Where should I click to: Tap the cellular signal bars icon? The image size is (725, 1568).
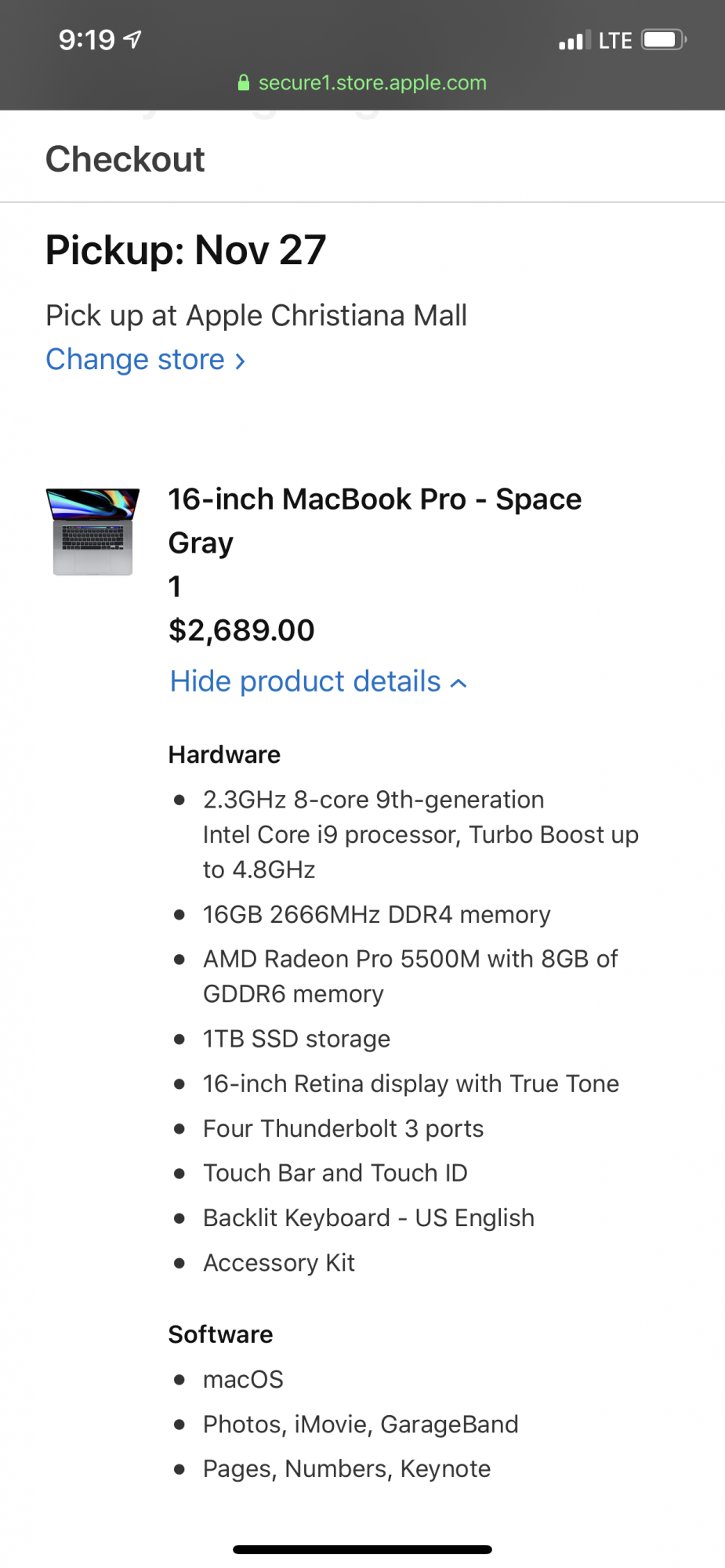[575, 41]
